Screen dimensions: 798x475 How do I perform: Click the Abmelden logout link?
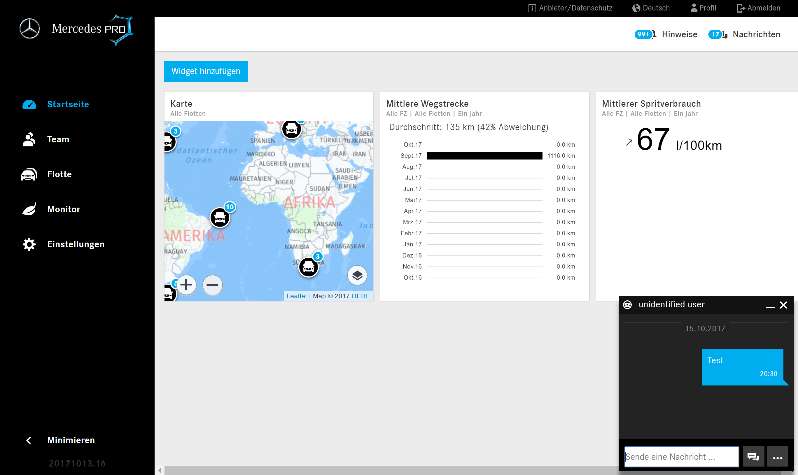760,8
